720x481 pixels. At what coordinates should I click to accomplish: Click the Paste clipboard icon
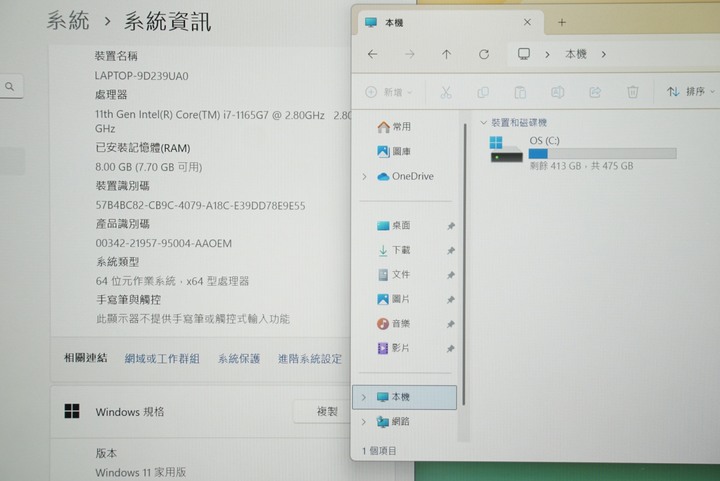point(520,92)
